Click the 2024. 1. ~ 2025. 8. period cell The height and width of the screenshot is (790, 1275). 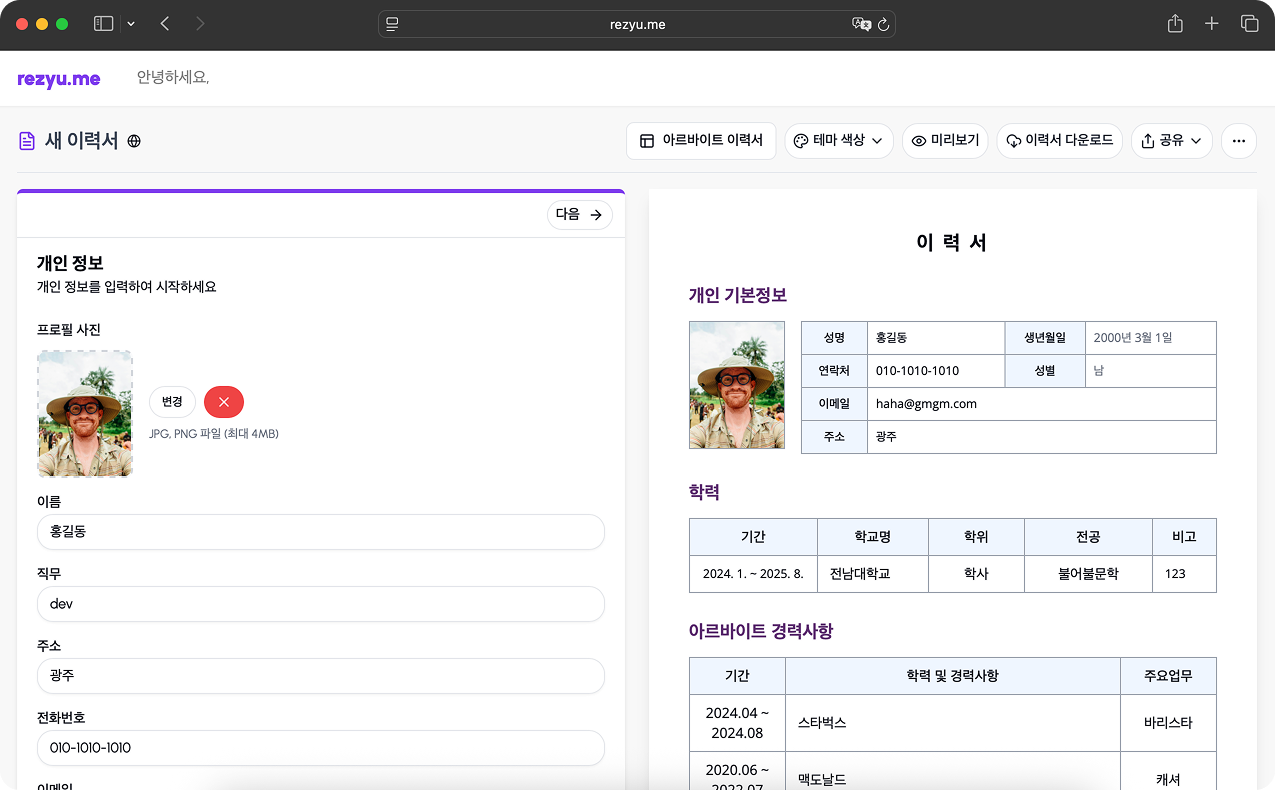tap(753, 574)
